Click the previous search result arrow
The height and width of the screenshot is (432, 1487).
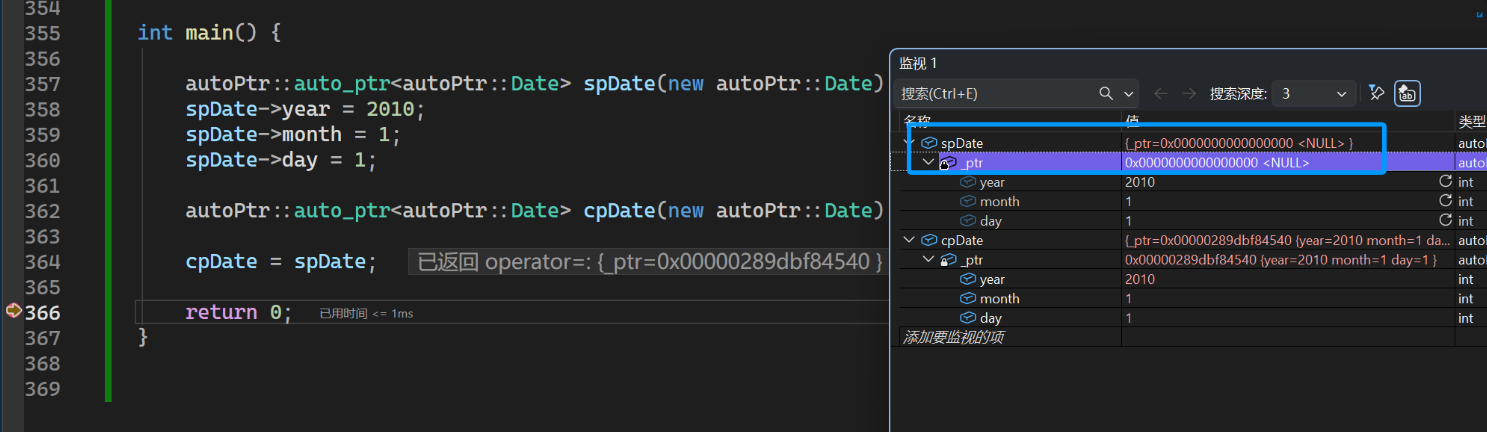coord(1161,93)
